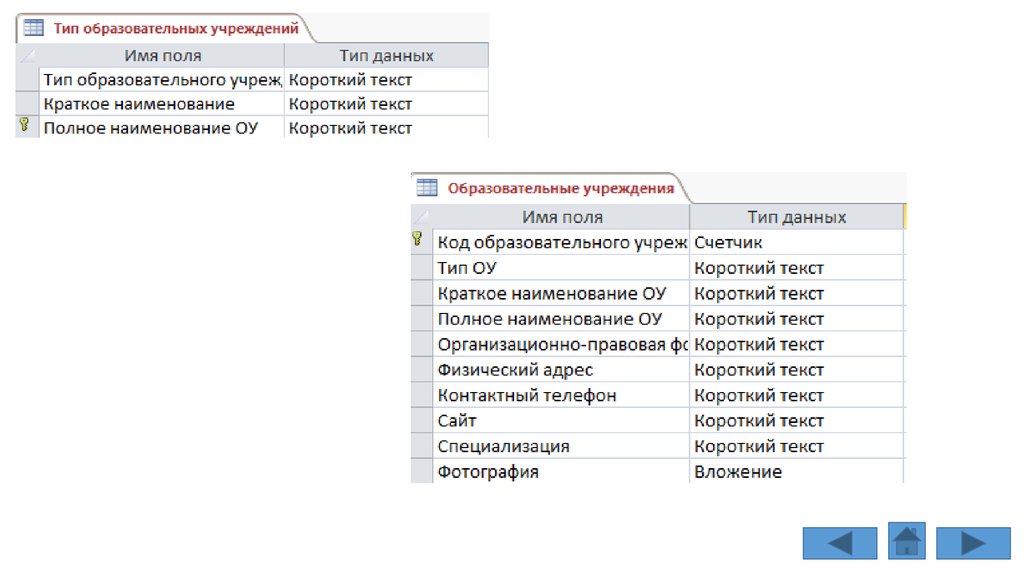The height and width of the screenshot is (574, 1024).
Task: Switch to Образовательные учреждения tab
Action: point(560,188)
